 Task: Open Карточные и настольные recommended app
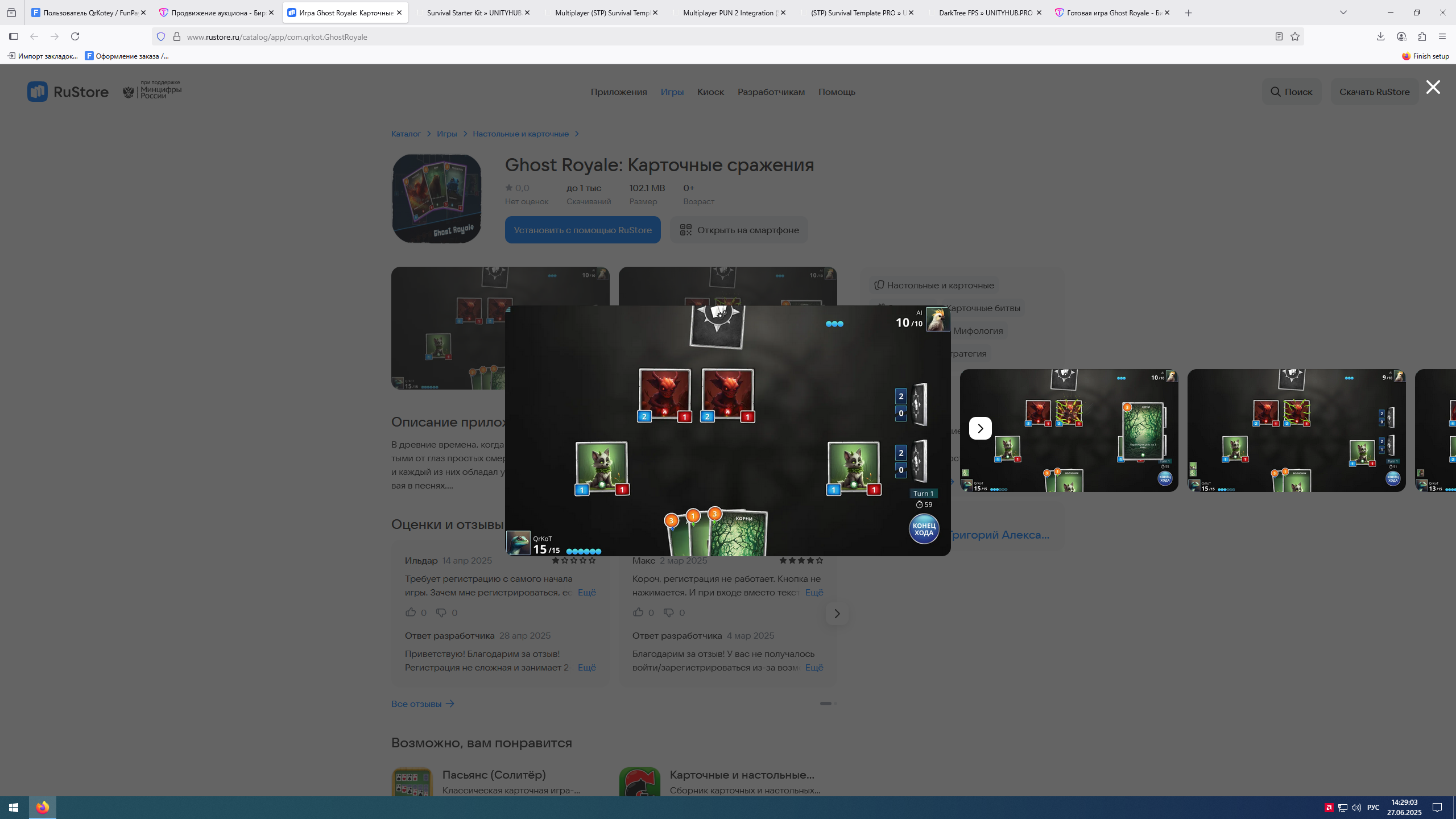click(742, 775)
